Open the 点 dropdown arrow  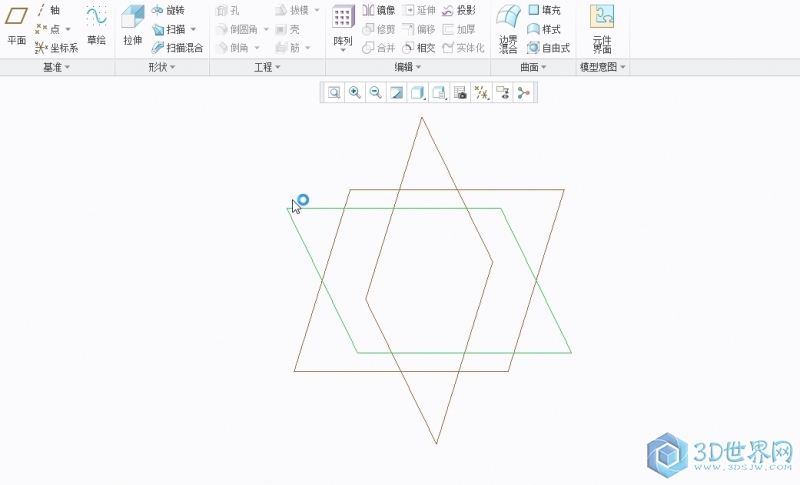[68, 29]
